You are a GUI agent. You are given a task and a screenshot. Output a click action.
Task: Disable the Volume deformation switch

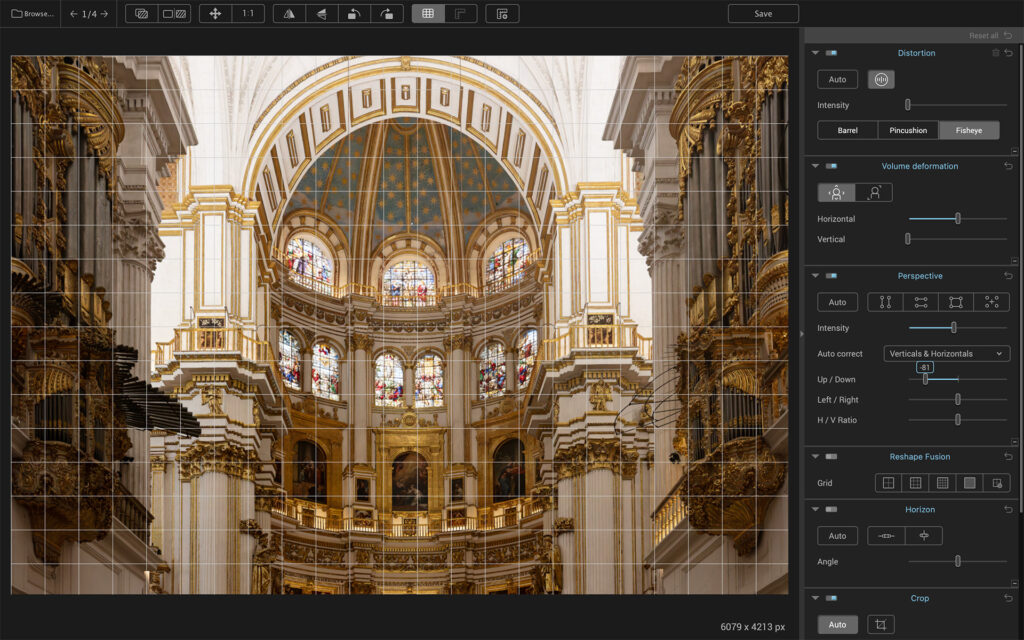(x=831, y=166)
